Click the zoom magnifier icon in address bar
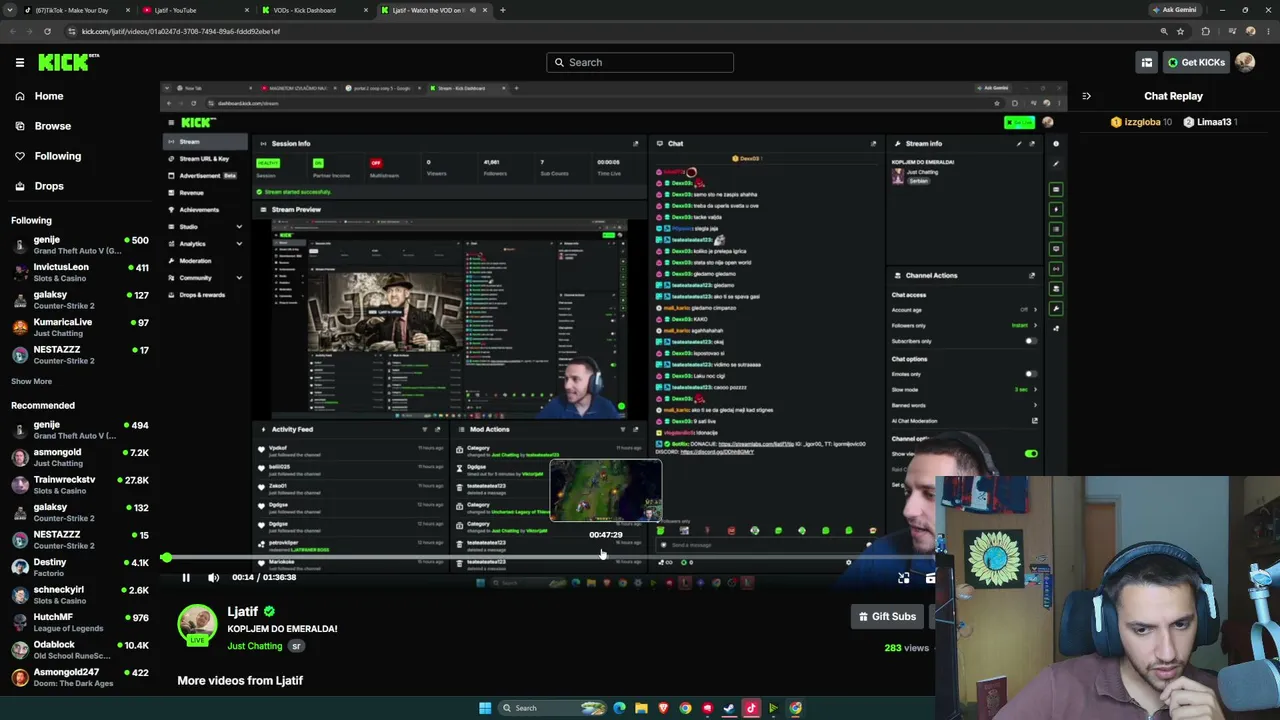 click(x=1163, y=31)
